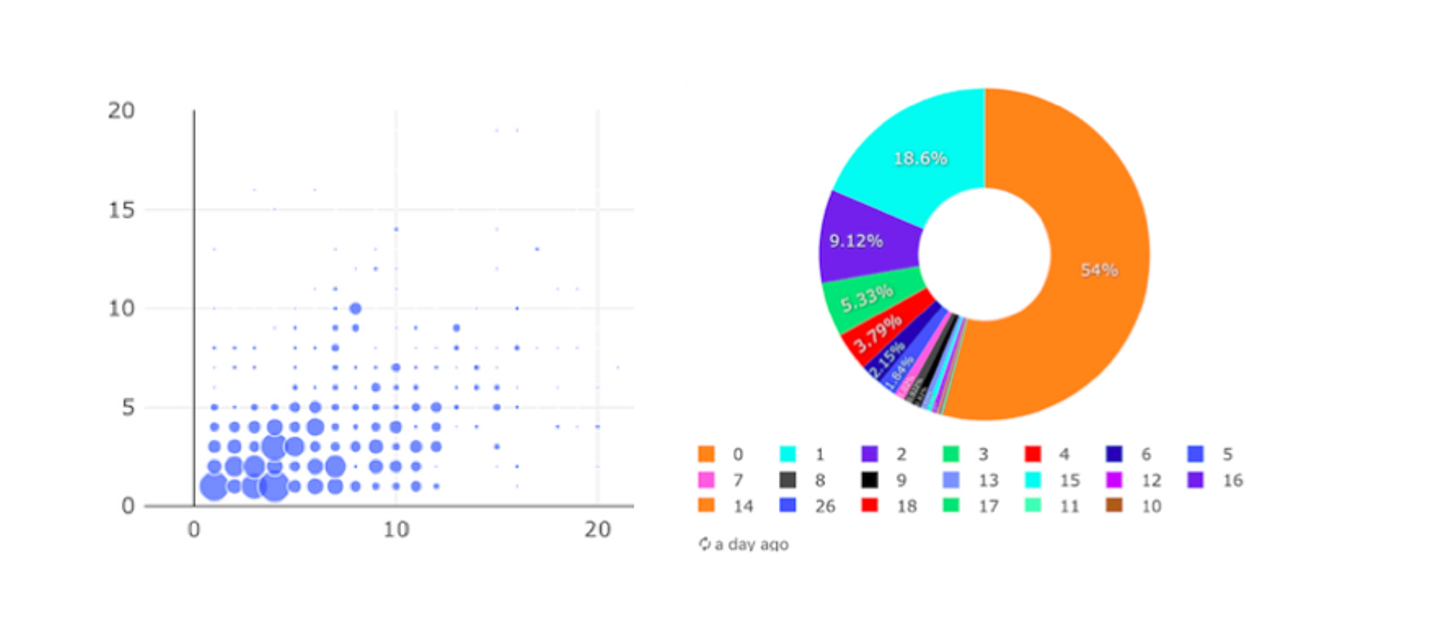Screen dimensions: 1440x628
Task: Click the 3.79% red donut slice
Action: 884,335
